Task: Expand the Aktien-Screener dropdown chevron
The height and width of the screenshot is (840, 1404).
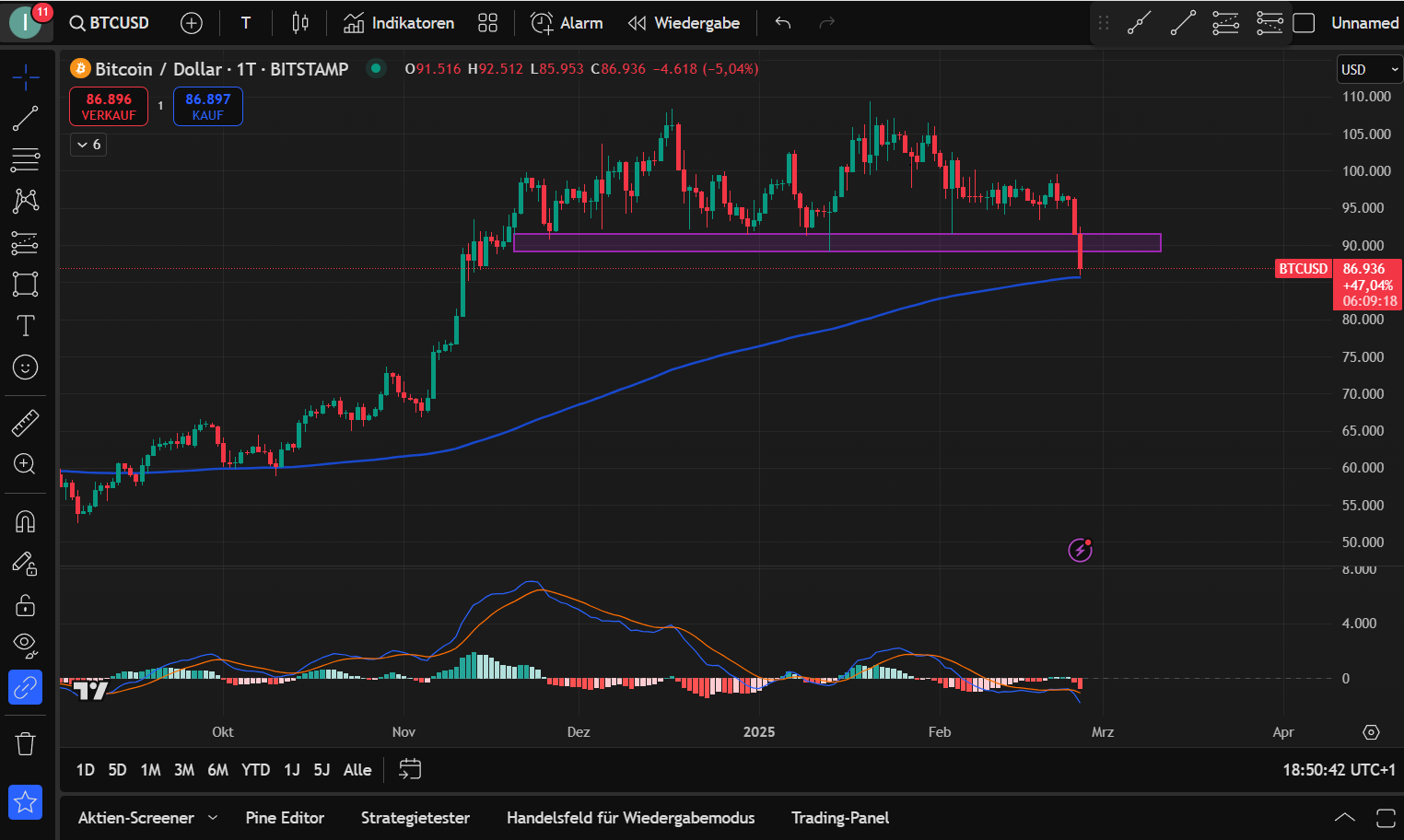Action: (x=213, y=818)
